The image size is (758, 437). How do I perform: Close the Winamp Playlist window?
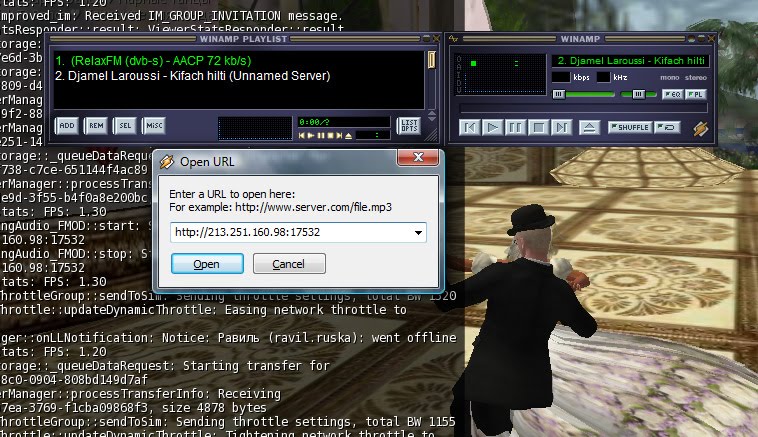coord(436,39)
